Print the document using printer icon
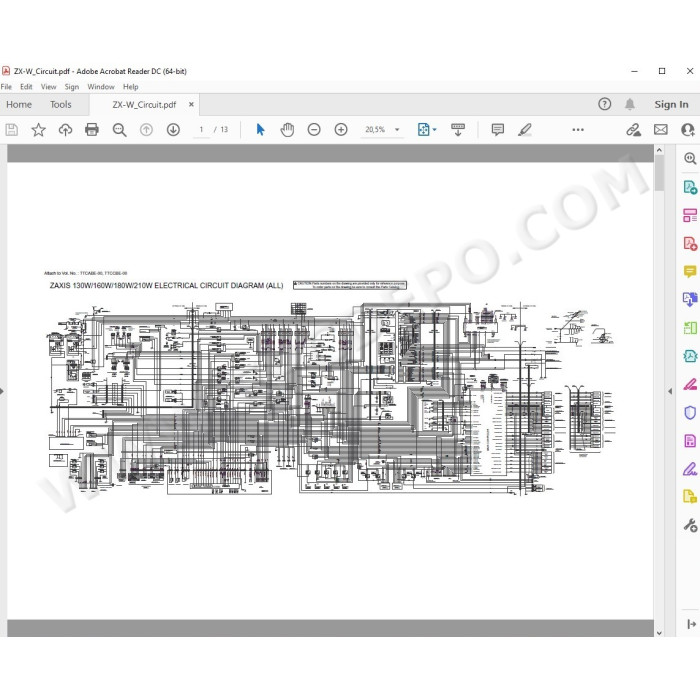 (x=92, y=130)
